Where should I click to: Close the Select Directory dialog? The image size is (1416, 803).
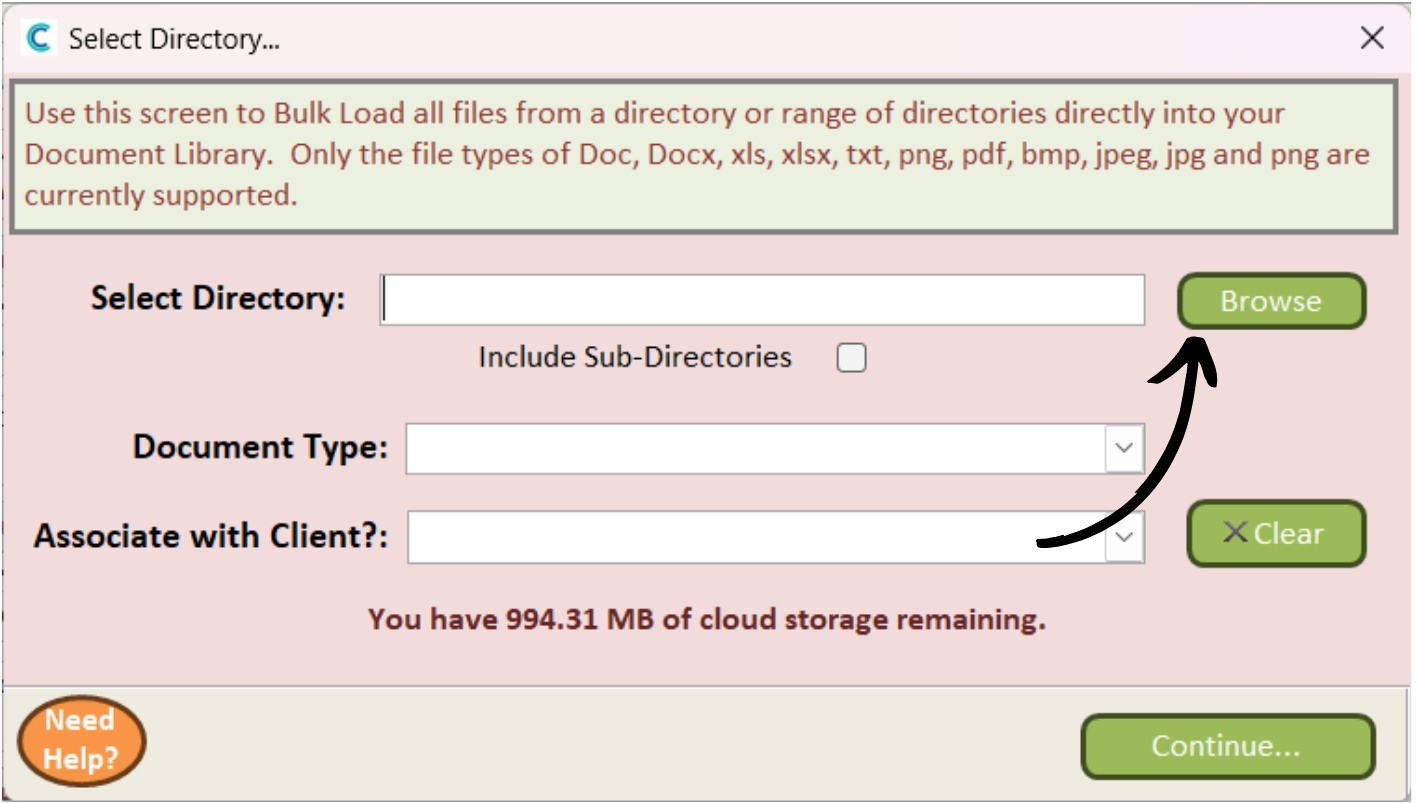click(1372, 39)
